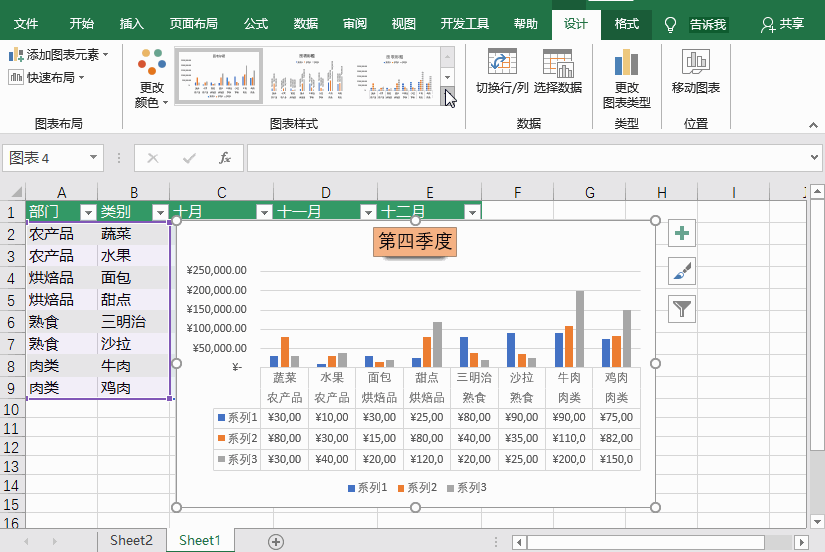Switch to the 页面布局 tab

click(193, 24)
